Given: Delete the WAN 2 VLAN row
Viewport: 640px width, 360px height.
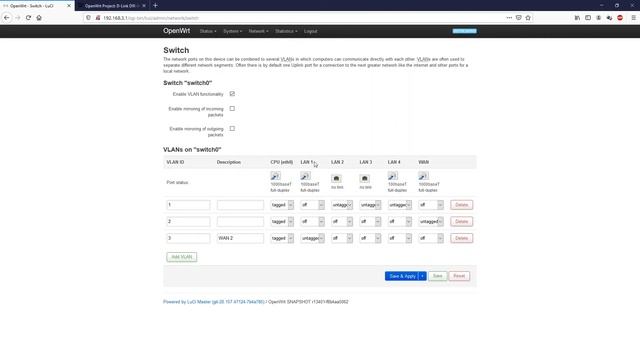Looking at the screenshot, I should point(462,238).
